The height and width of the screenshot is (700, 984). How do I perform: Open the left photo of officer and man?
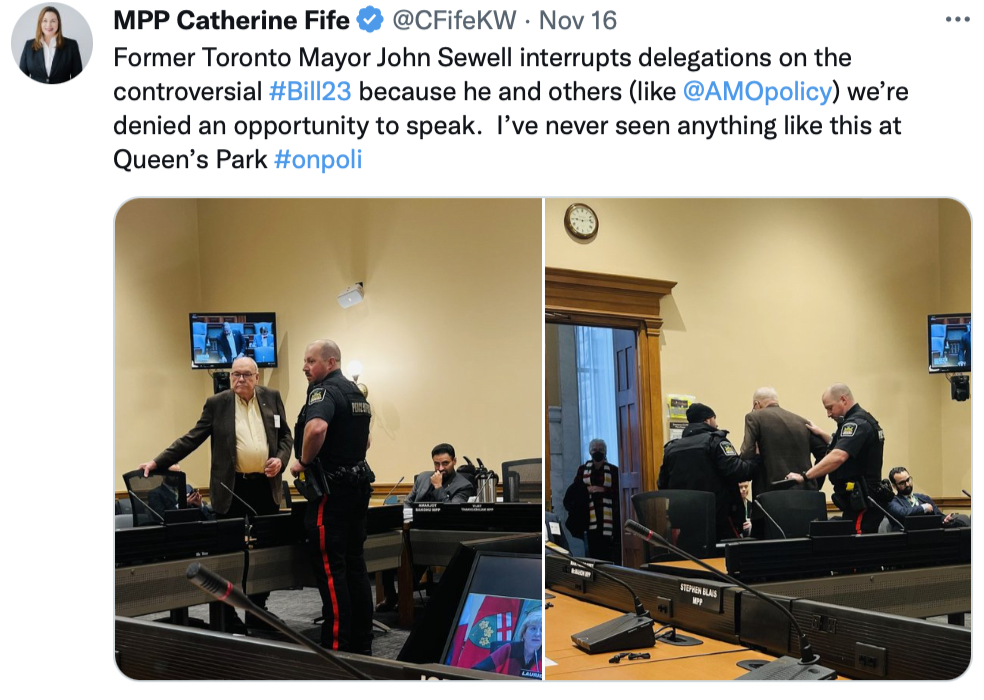(328, 439)
